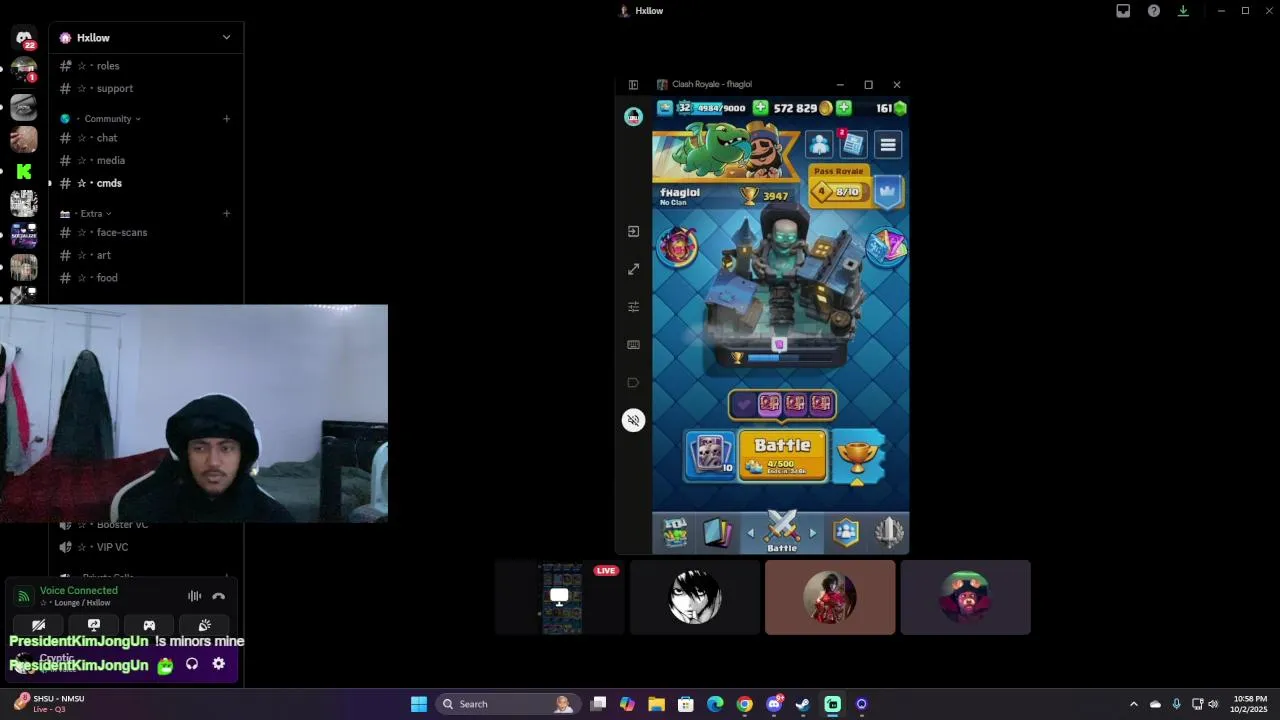Open emulator keyboard mapping icon
The image size is (1280, 720).
(633, 345)
